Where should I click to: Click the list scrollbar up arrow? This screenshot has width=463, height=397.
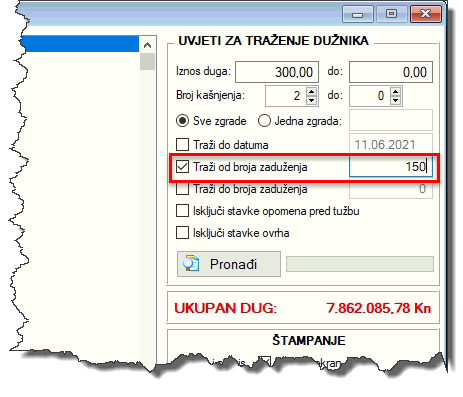(147, 45)
